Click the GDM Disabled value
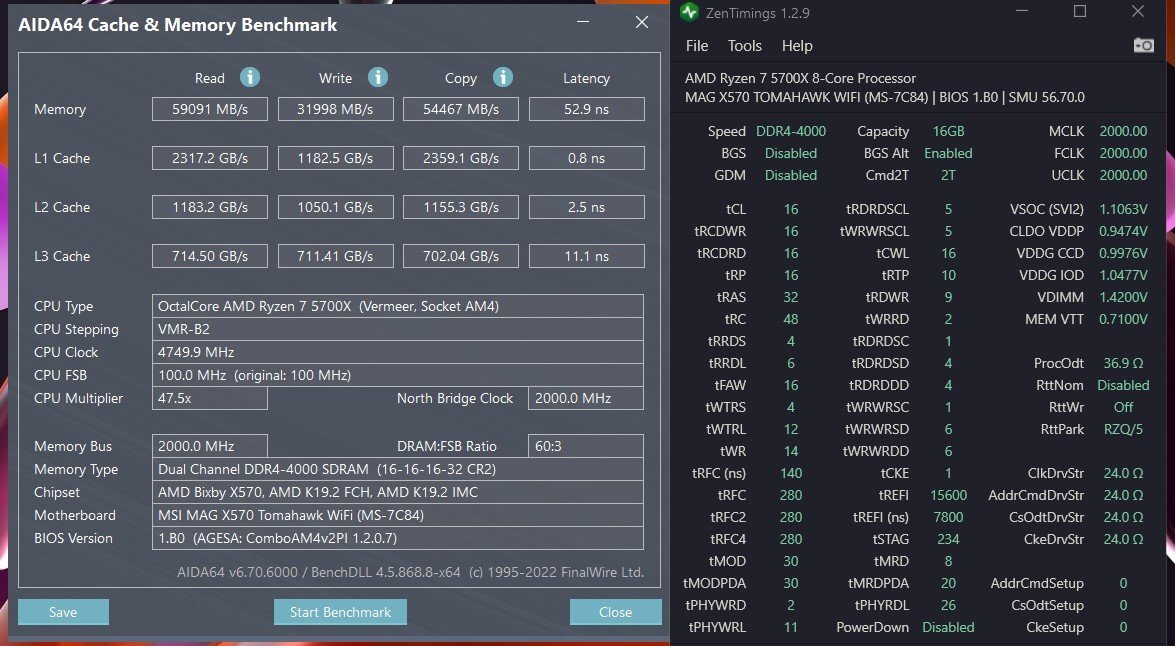 (x=791, y=175)
